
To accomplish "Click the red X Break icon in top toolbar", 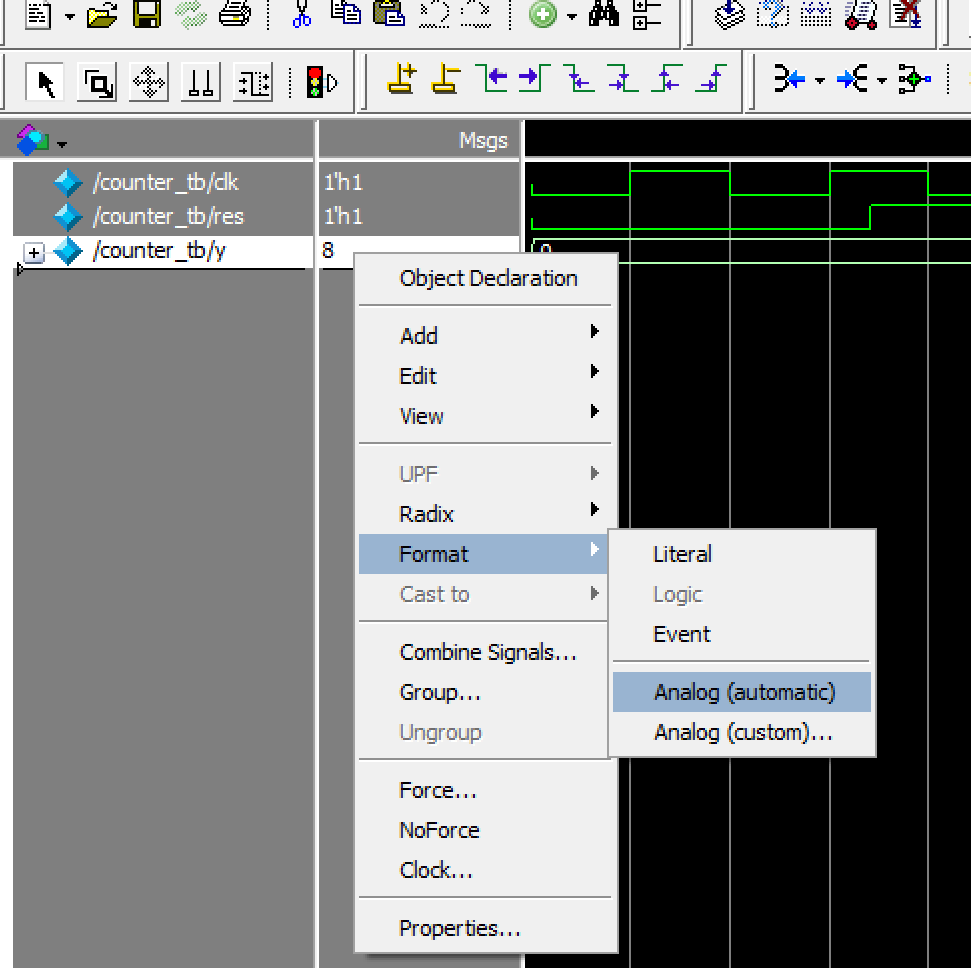I will [905, 14].
